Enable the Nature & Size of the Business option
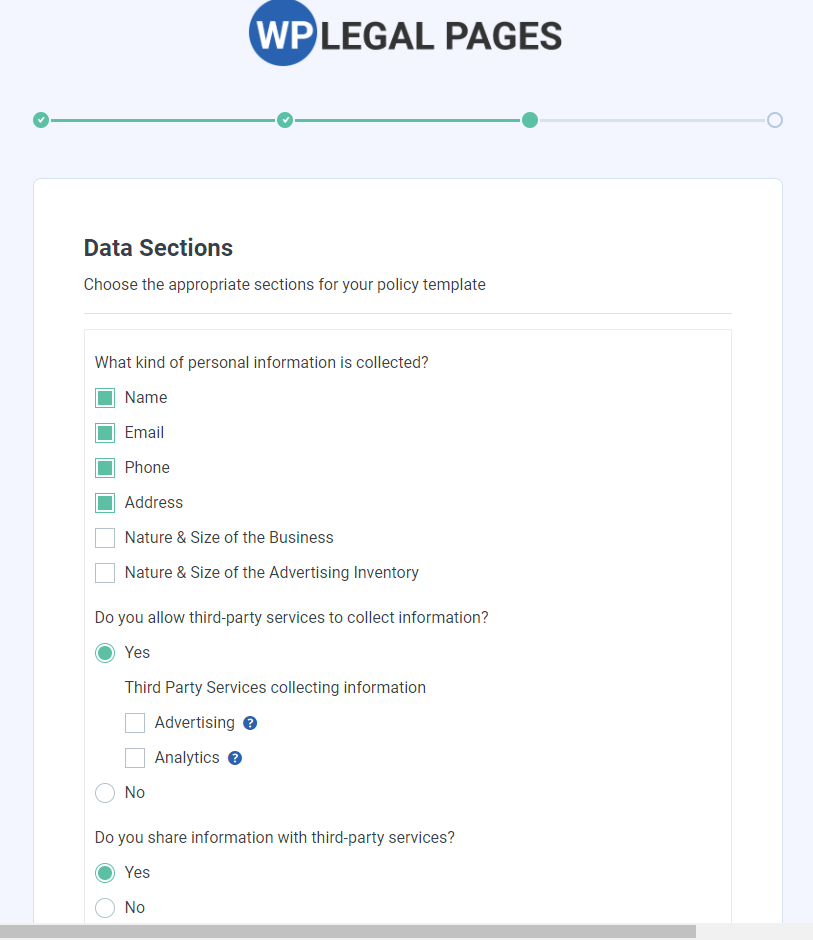 coord(104,537)
